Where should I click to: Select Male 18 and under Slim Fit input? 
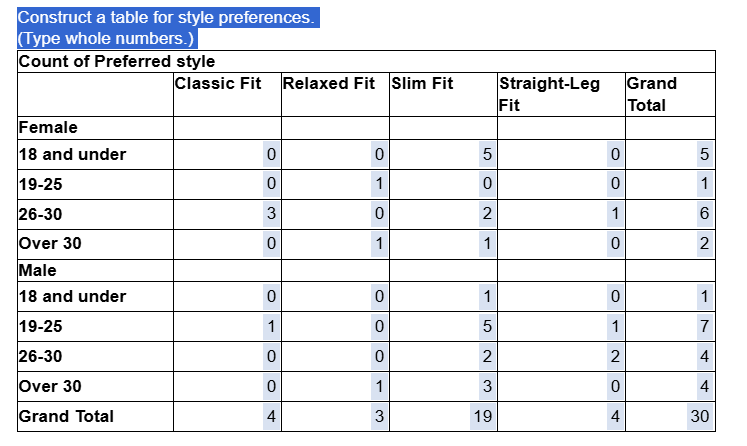pyautogui.click(x=487, y=297)
